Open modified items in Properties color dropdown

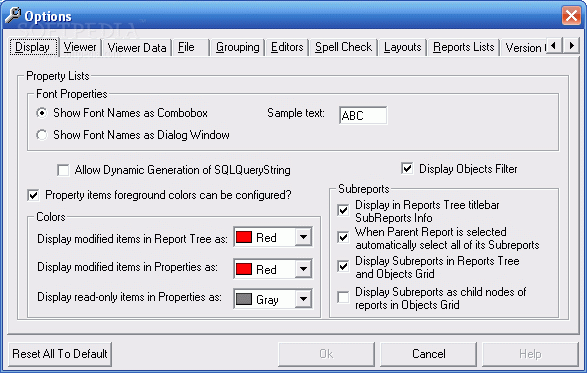click(x=303, y=269)
